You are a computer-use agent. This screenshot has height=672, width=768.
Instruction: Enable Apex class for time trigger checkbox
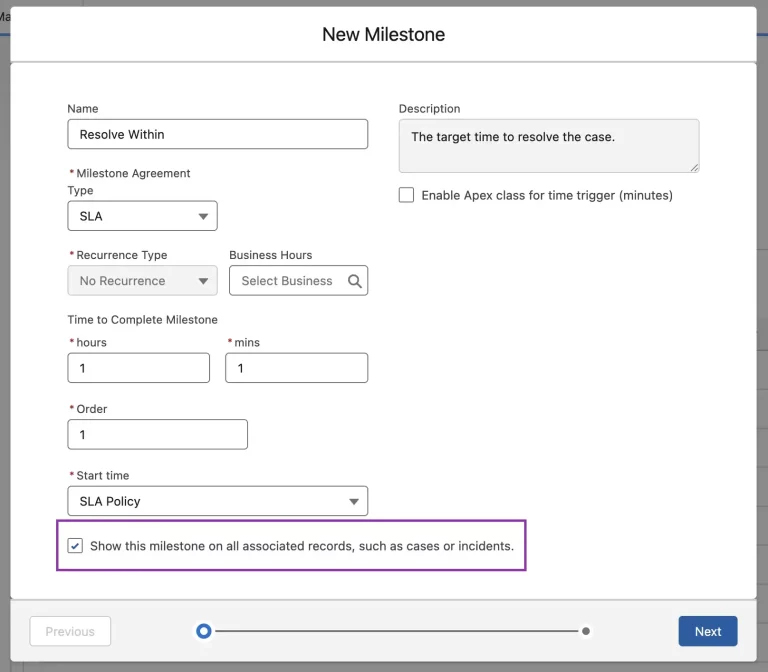click(406, 195)
